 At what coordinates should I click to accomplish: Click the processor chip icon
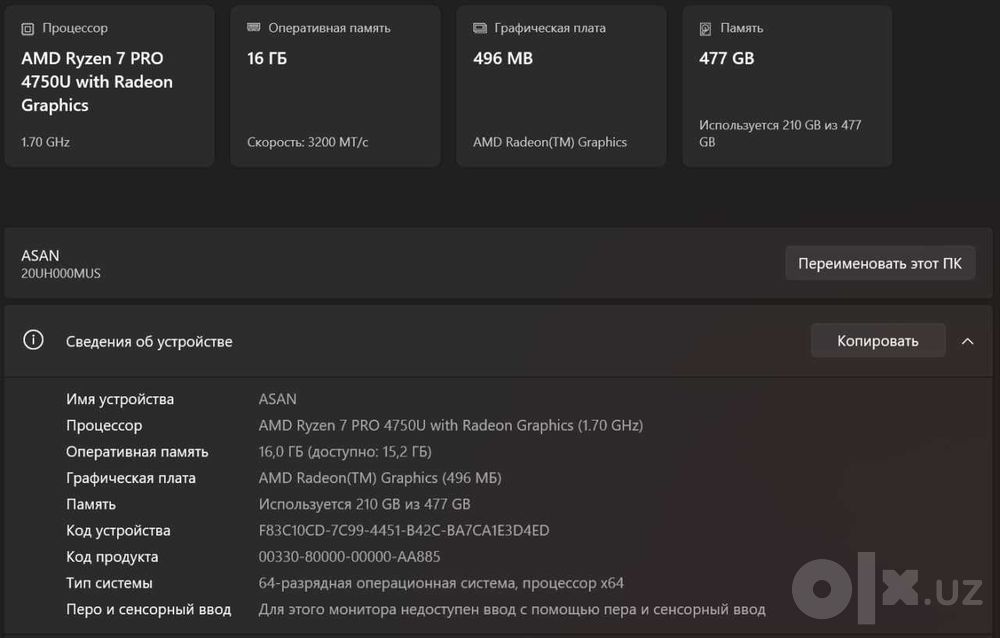point(27,29)
